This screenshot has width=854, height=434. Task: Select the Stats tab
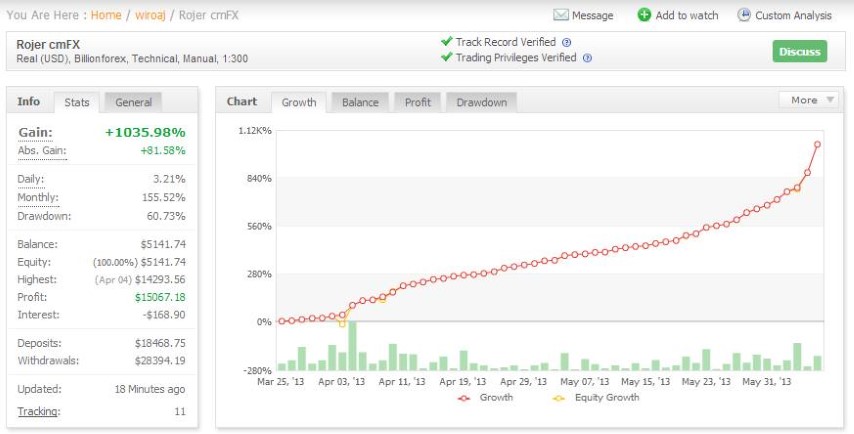(x=76, y=102)
